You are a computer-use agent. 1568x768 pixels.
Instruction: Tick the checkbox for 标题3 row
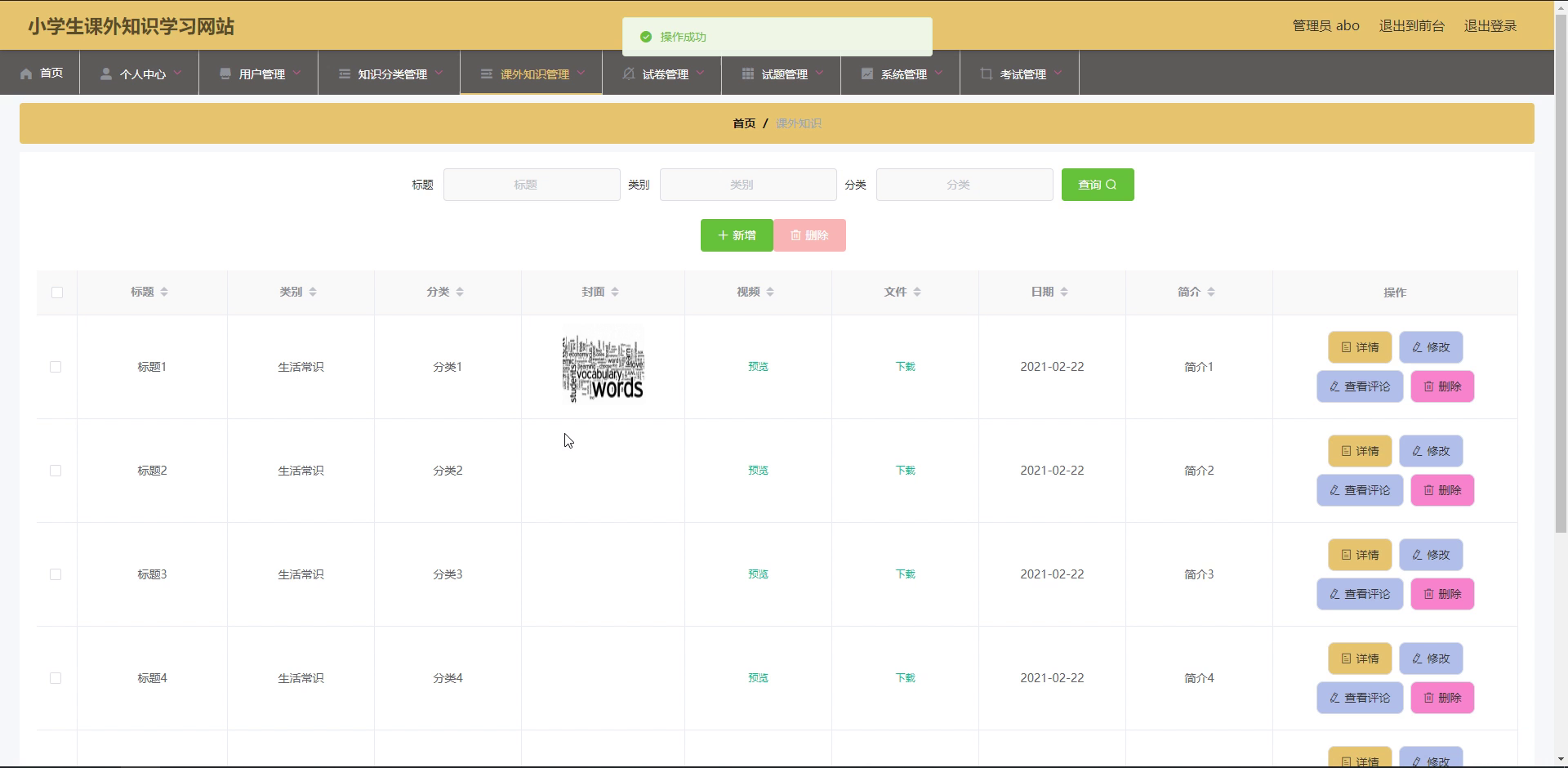coord(56,574)
